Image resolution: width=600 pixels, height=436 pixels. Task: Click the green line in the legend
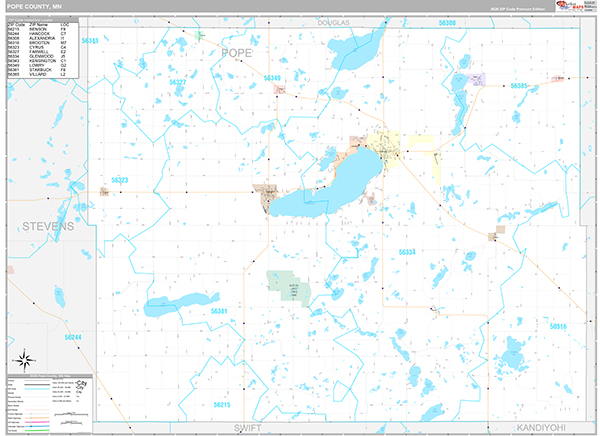pyautogui.click(x=37, y=430)
